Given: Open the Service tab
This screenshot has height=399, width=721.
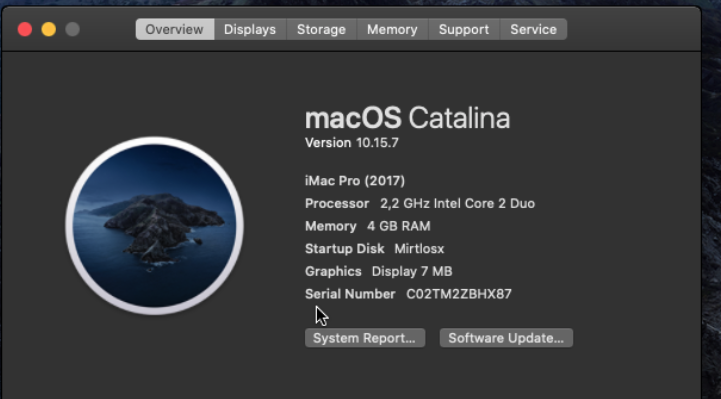Looking at the screenshot, I should [533, 29].
